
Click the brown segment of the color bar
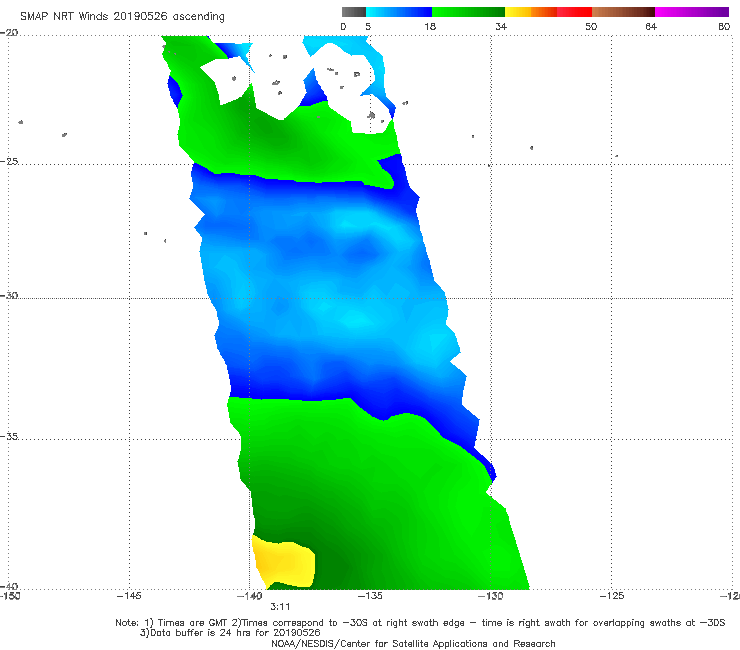623,12
